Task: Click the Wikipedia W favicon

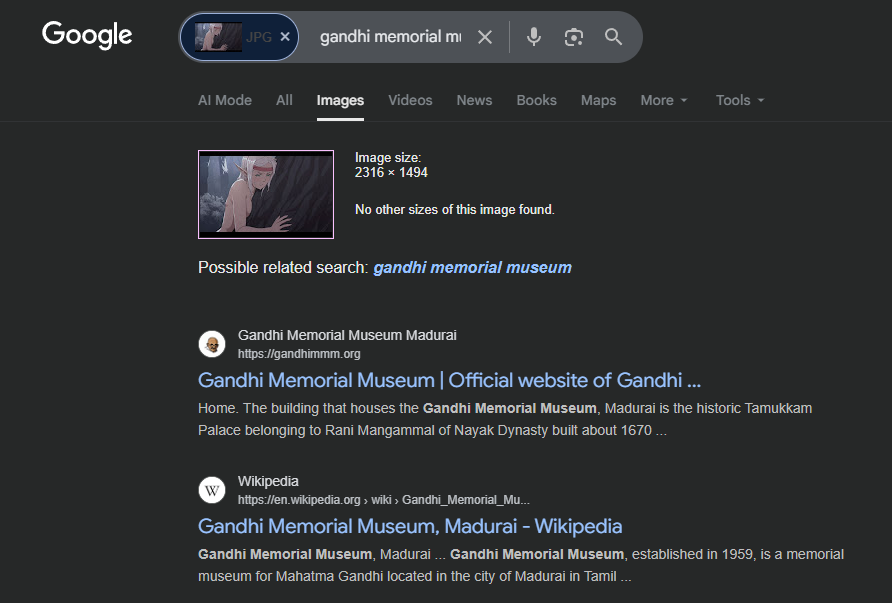Action: (212, 490)
